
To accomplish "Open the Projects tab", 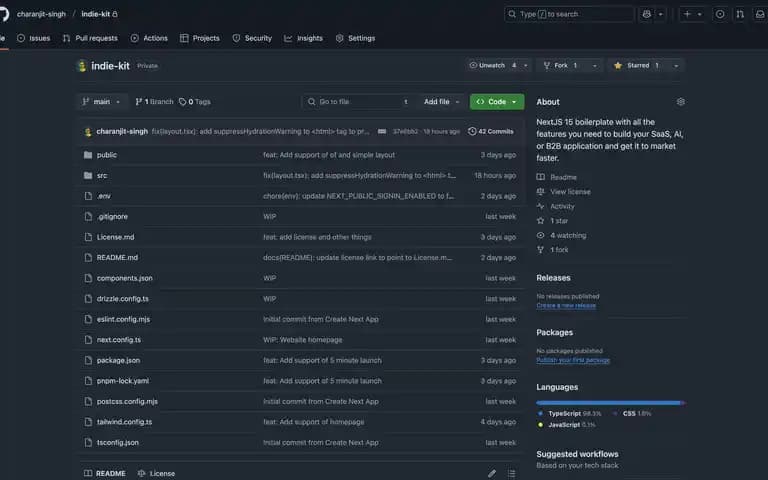I will (x=199, y=38).
